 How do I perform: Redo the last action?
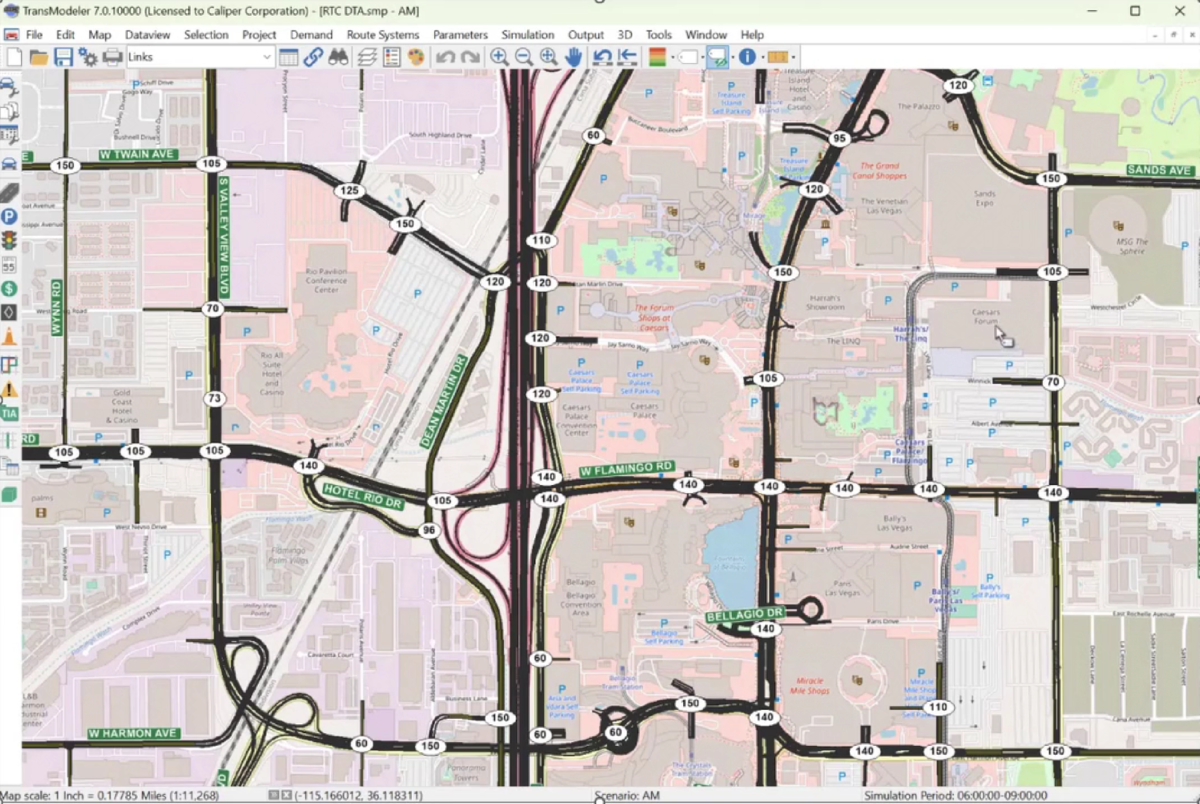[470, 57]
